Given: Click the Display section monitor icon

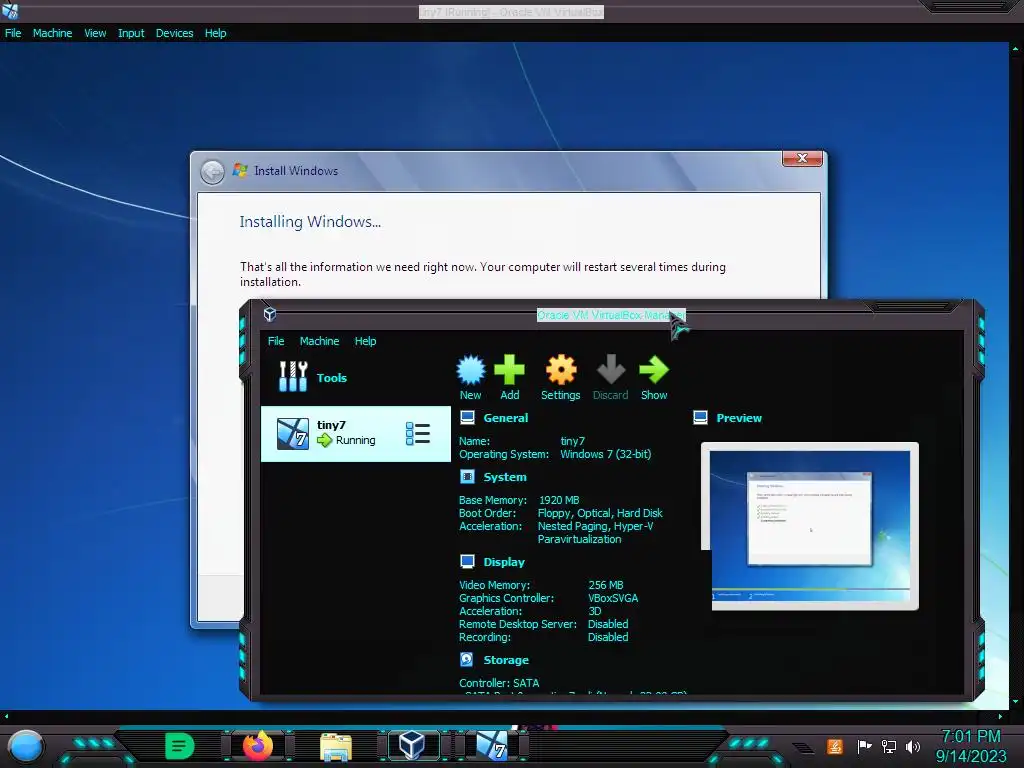Looking at the screenshot, I should [468, 562].
